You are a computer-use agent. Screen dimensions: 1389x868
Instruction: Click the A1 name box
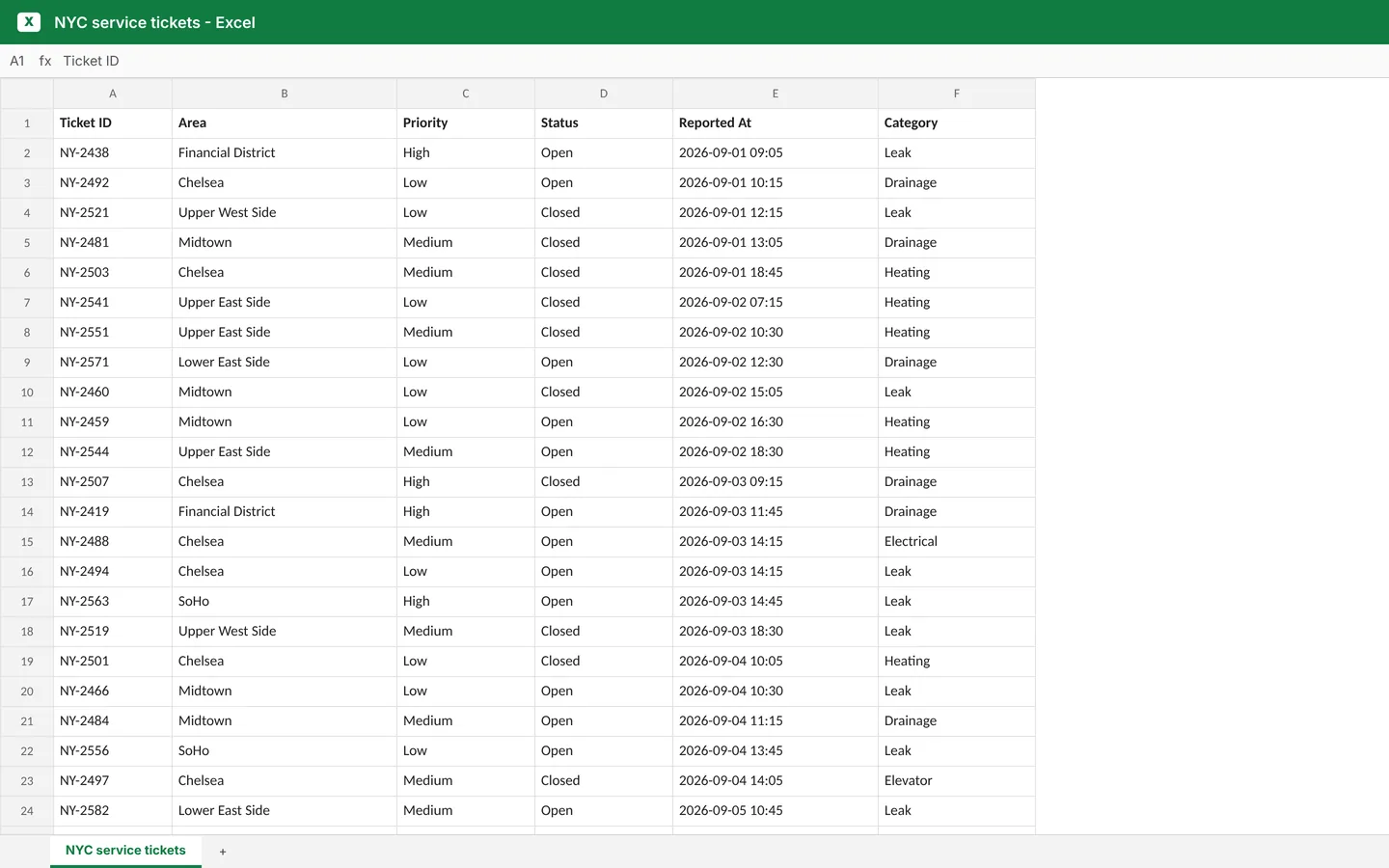(17, 61)
